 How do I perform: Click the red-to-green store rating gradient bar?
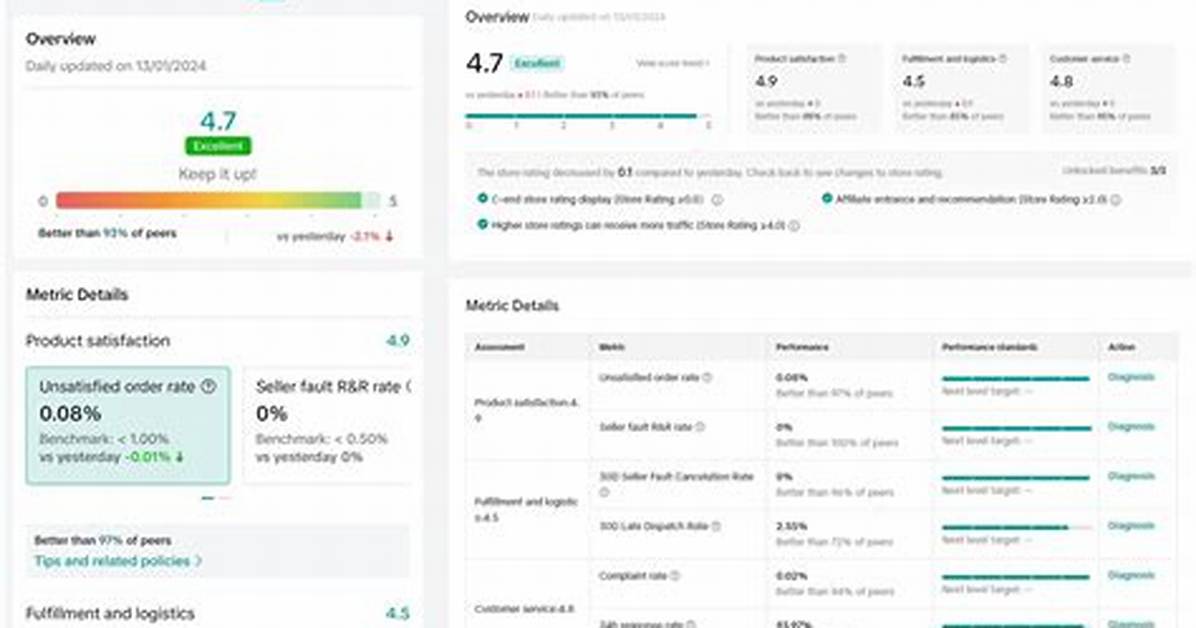pos(217,201)
